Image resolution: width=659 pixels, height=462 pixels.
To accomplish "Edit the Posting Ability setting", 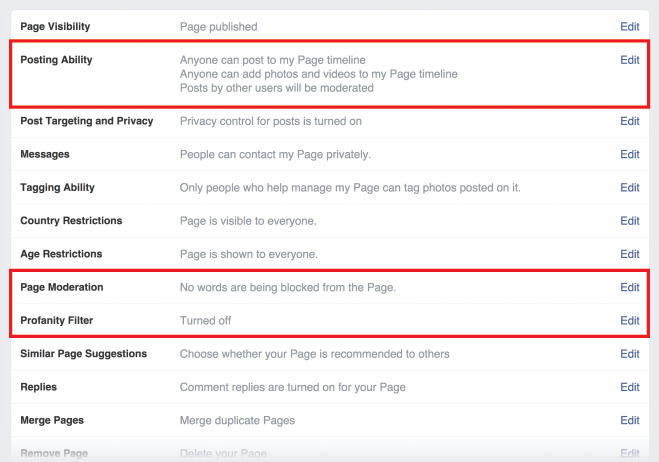I will coord(630,60).
